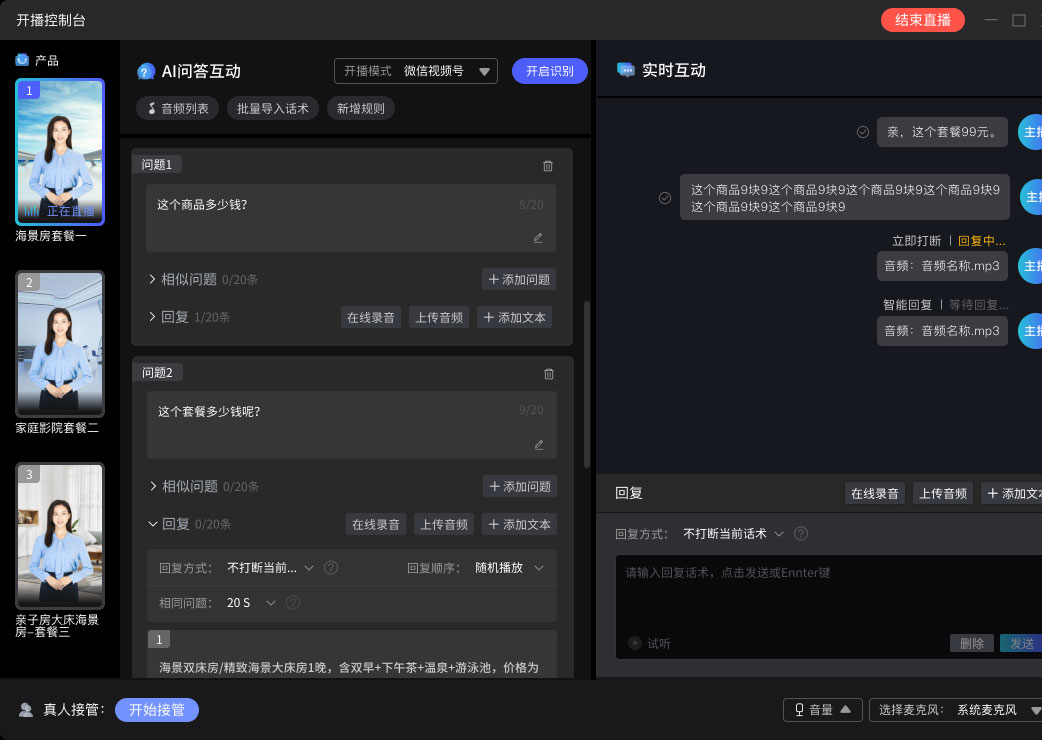Viewport: 1042px width, 740px height.
Task: Click 开始接管 button
Action: click(157, 710)
